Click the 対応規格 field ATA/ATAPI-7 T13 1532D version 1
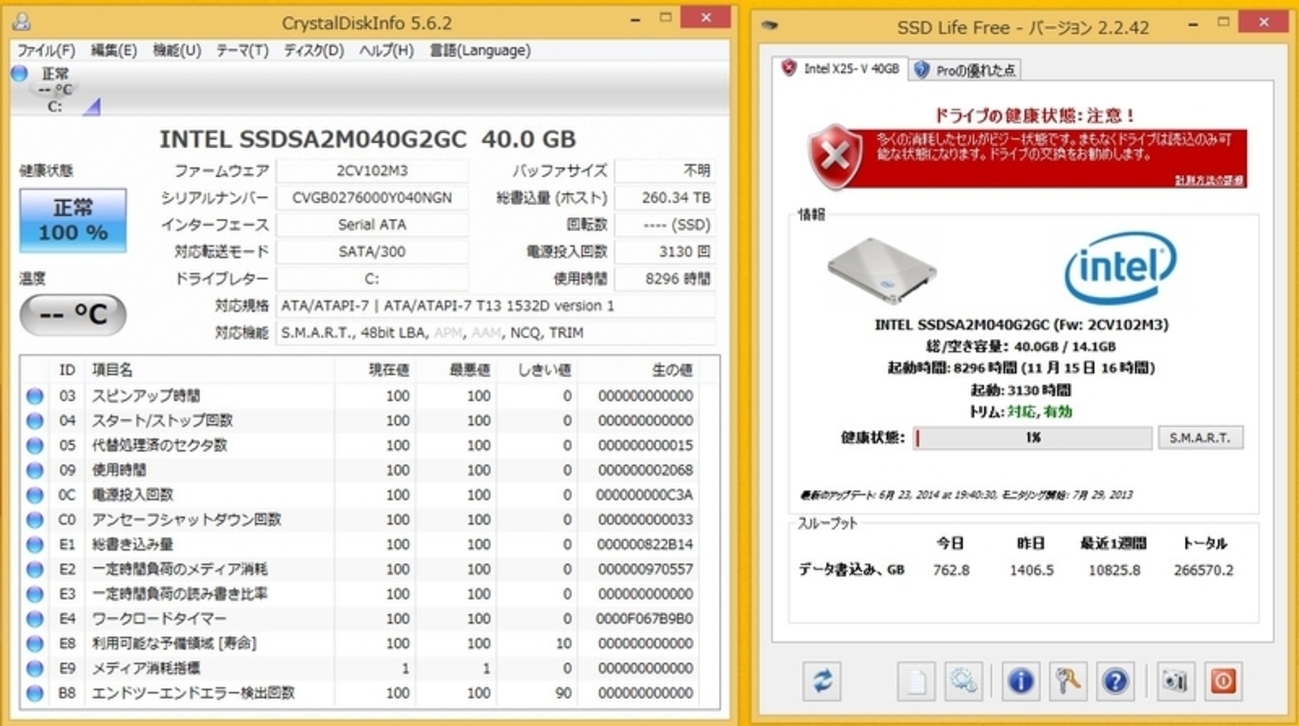Viewport: 1299px width, 726px height. coord(496,306)
